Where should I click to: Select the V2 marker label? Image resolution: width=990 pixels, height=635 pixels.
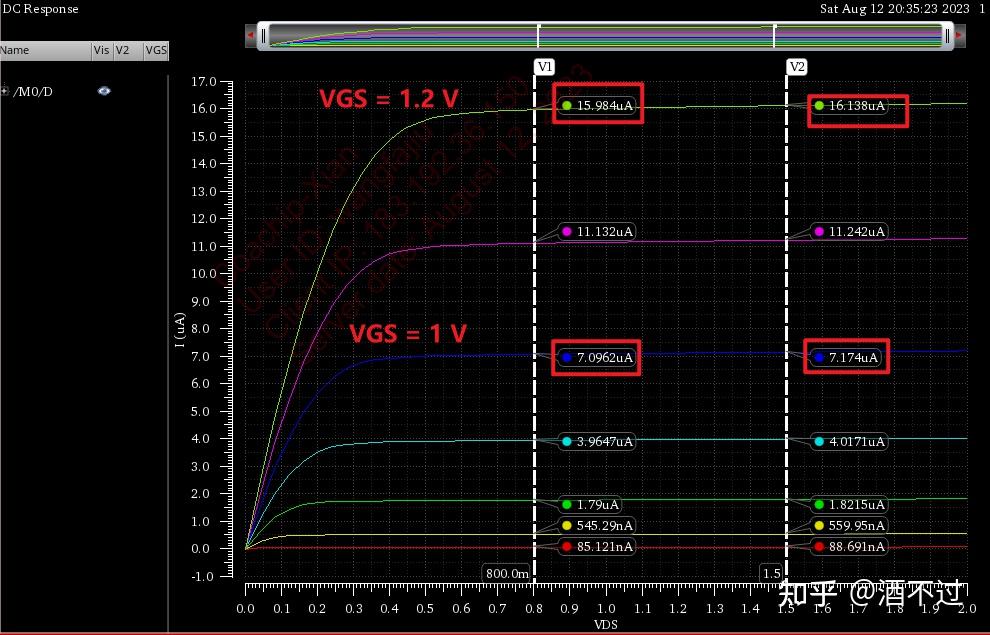(797, 66)
